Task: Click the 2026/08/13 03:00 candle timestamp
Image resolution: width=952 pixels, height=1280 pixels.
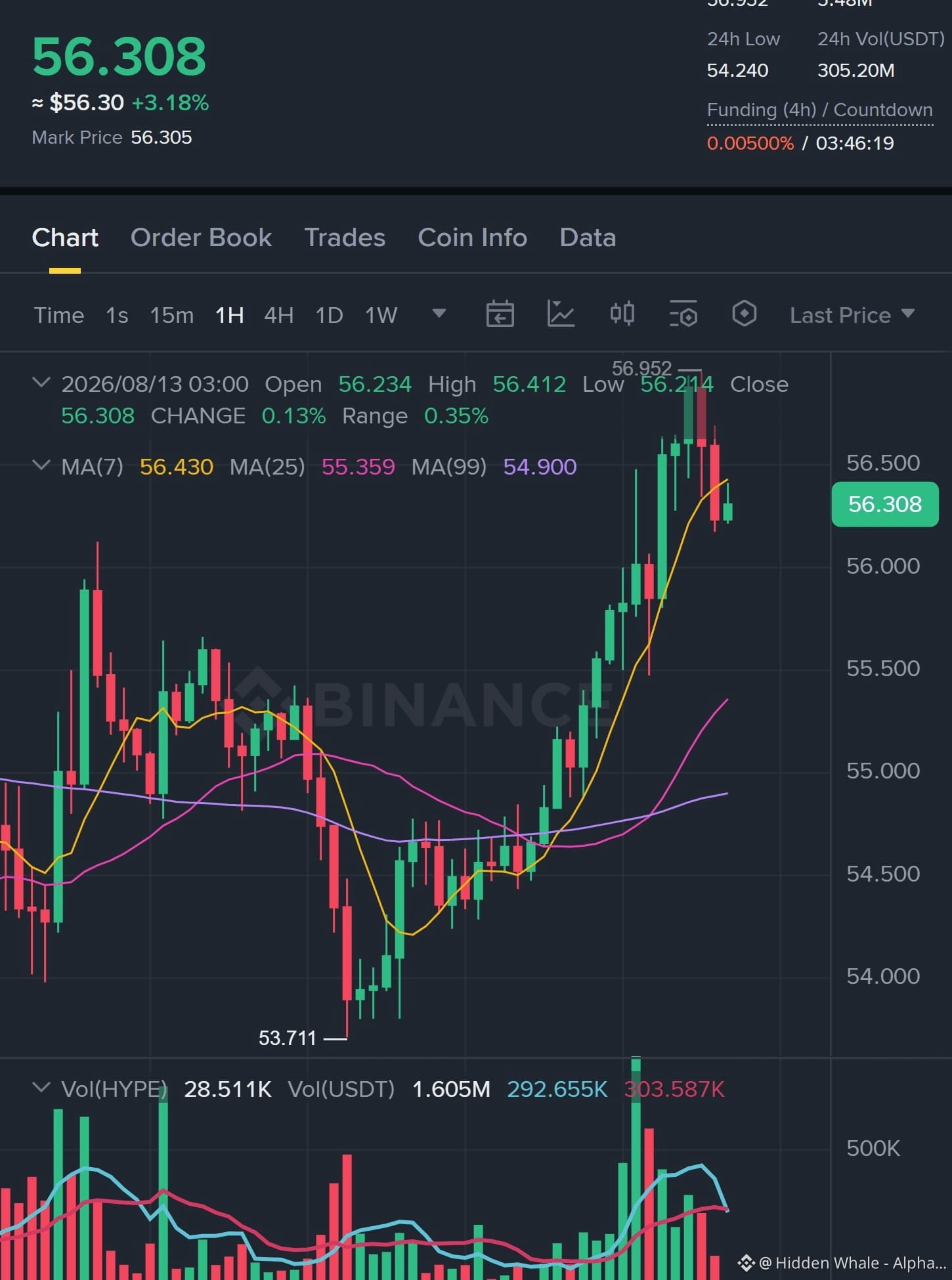Action: pyautogui.click(x=155, y=384)
